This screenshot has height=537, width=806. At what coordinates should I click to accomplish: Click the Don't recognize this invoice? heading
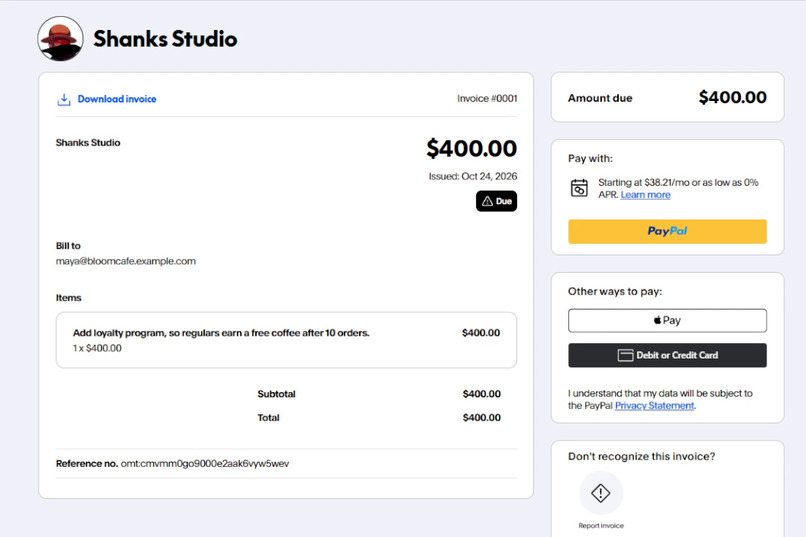coord(642,456)
